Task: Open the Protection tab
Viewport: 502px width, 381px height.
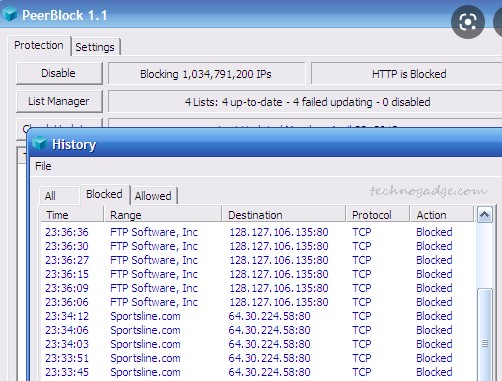Action: (39, 45)
